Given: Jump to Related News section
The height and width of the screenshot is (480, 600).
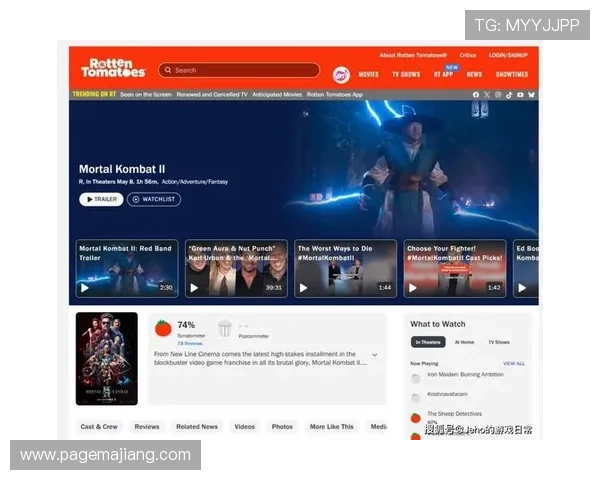Looking at the screenshot, I should coord(197,427).
